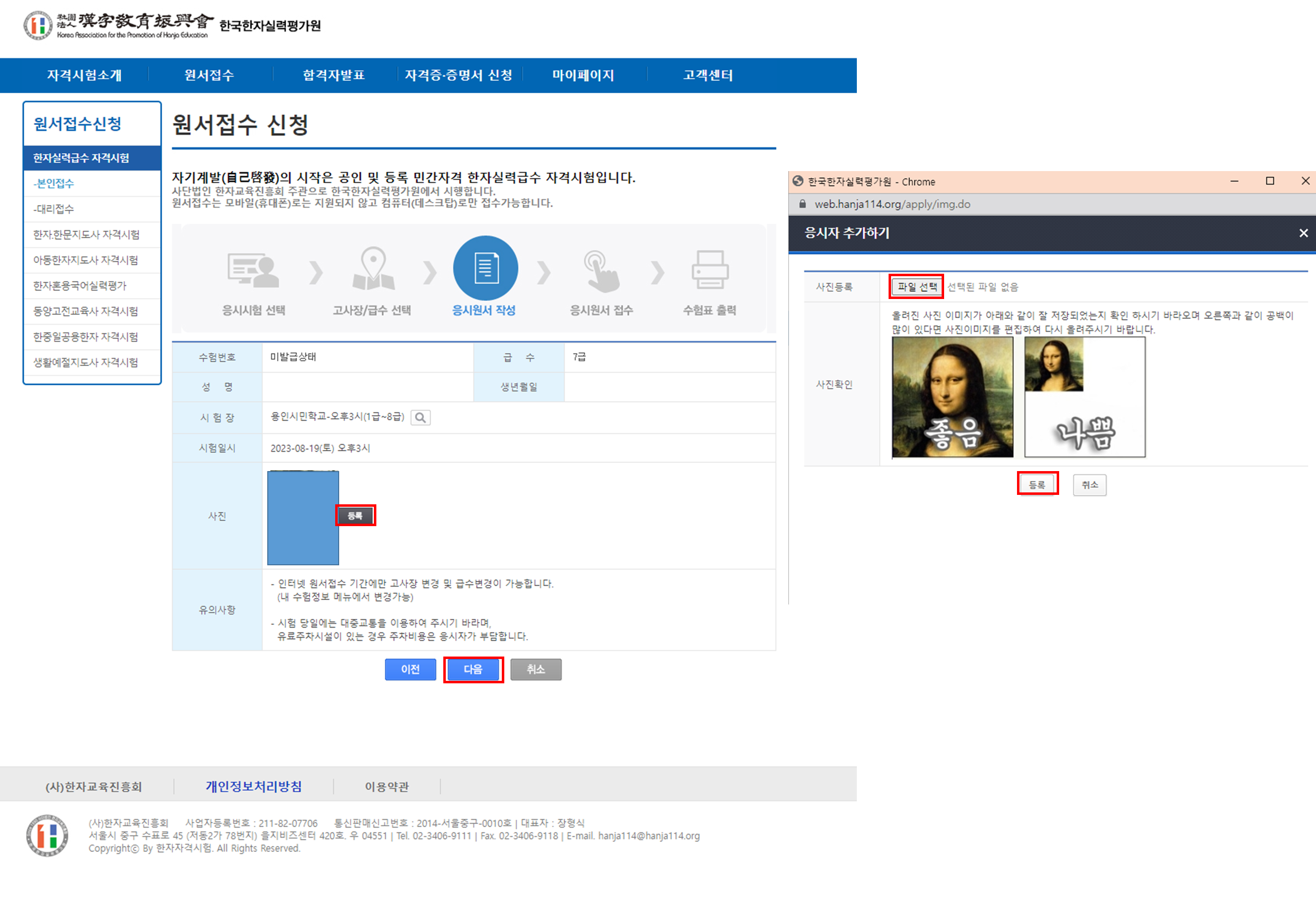Select 대리접수 in the sidebar

54,209
